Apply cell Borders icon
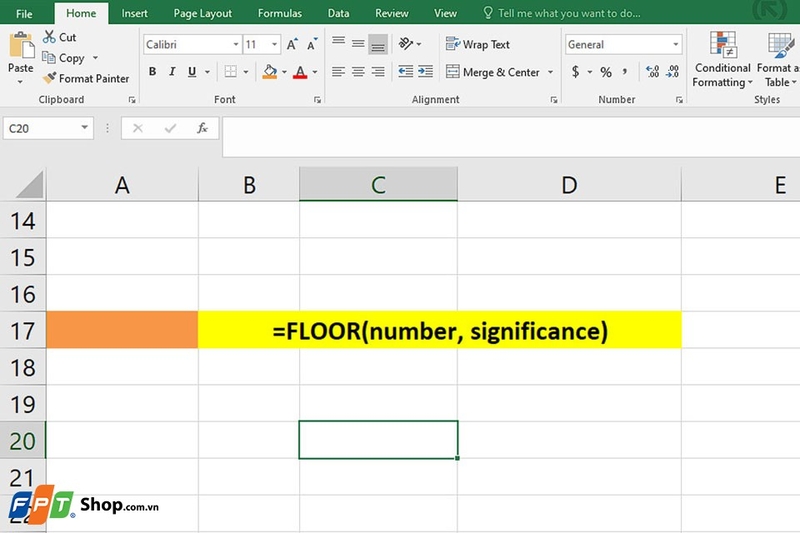The image size is (800, 533). tap(231, 72)
